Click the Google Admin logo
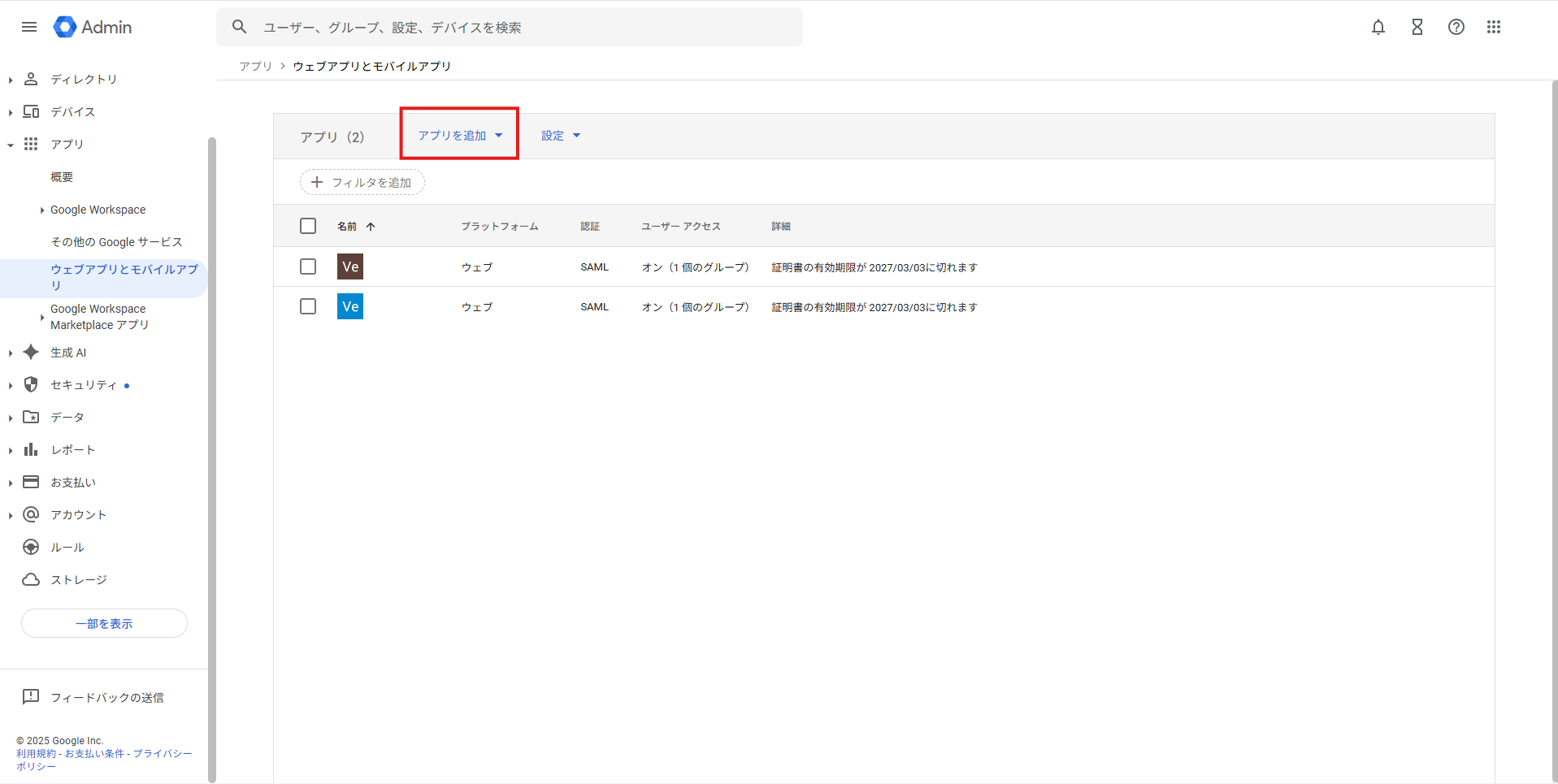 (x=93, y=27)
